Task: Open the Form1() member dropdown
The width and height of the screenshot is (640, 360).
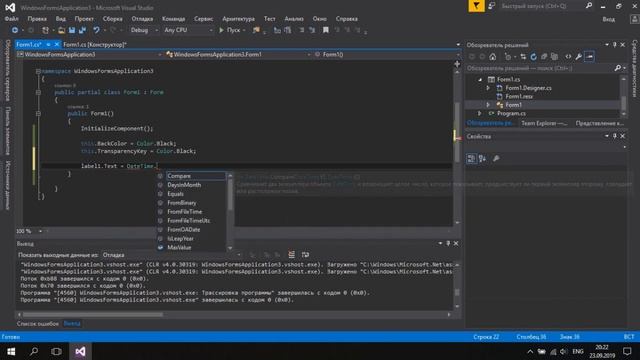Action: point(387,54)
